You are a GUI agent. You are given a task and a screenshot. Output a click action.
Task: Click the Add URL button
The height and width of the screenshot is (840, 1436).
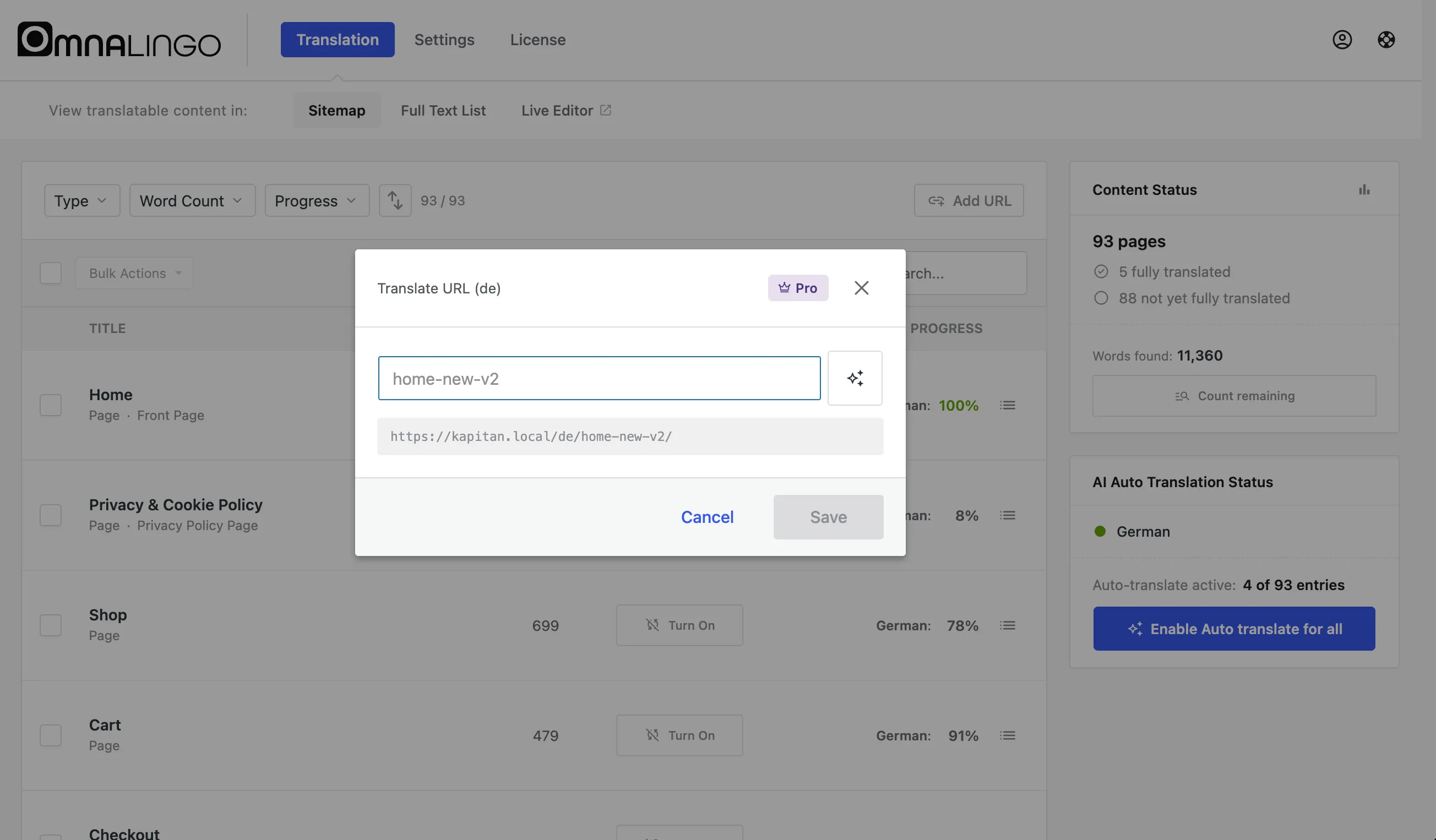point(969,200)
